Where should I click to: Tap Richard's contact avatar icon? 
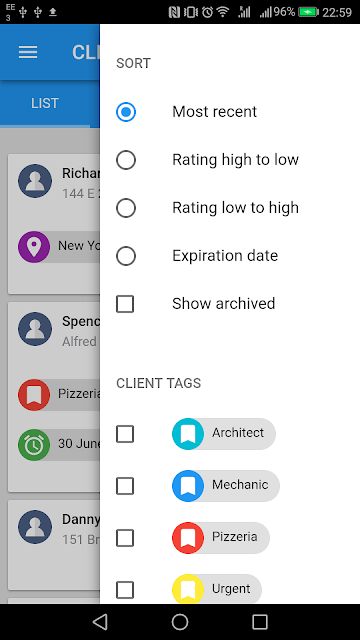point(35,181)
